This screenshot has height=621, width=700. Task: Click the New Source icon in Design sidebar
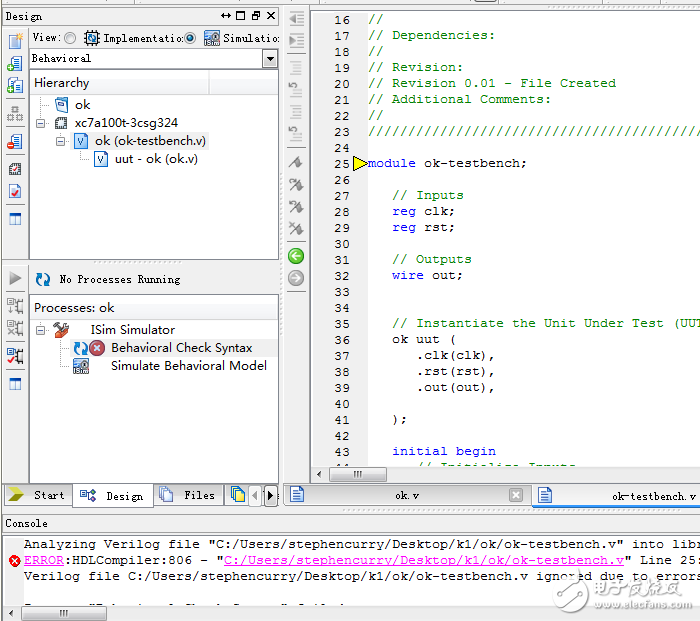click(x=15, y=41)
